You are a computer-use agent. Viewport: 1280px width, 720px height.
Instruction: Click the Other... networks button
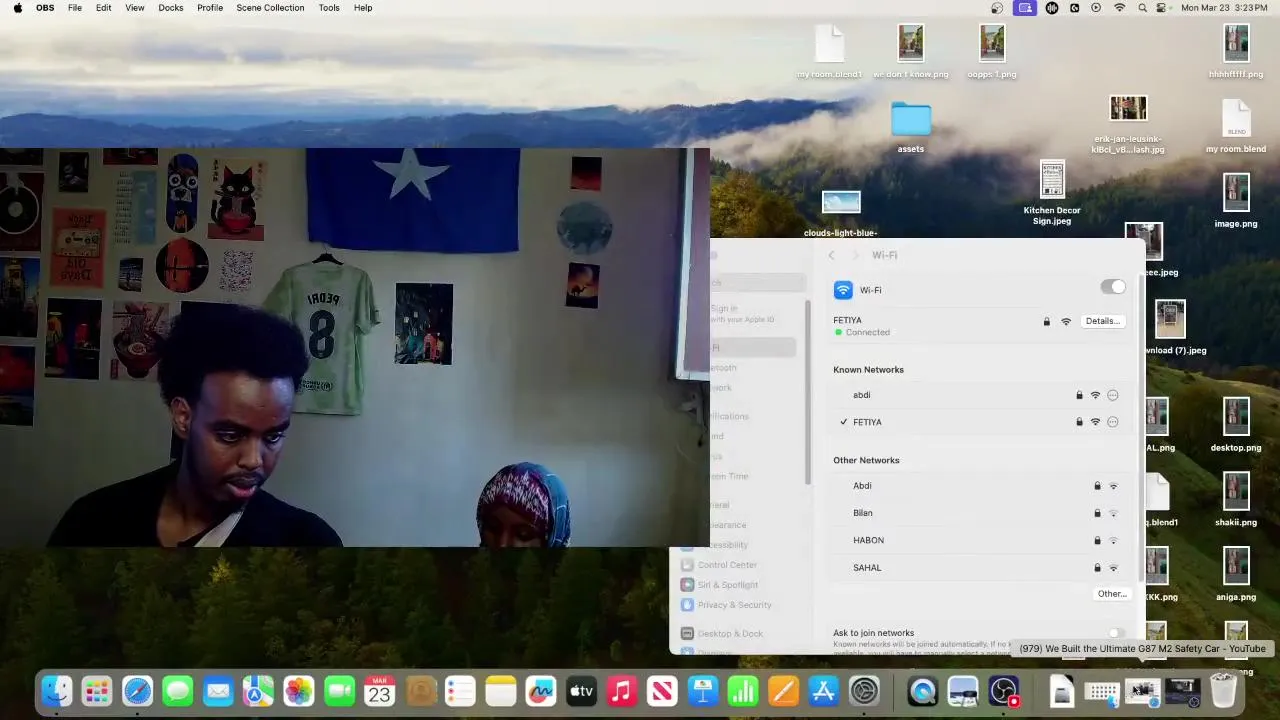pyautogui.click(x=1112, y=594)
